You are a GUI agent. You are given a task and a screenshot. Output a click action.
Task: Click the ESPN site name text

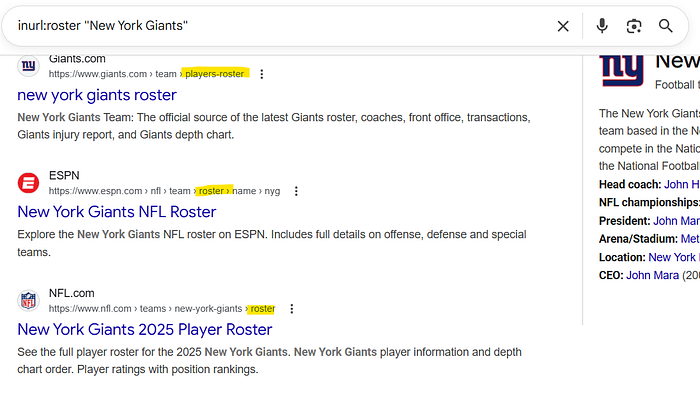64,176
